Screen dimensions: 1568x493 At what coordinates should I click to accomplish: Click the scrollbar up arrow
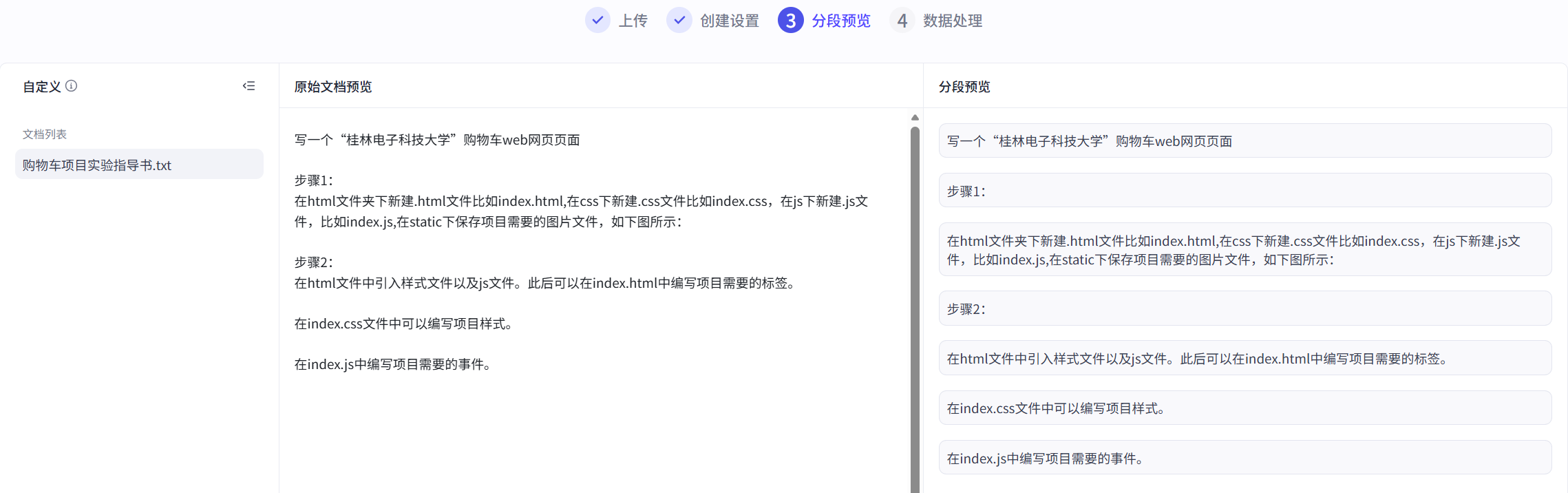pyautogui.click(x=915, y=118)
